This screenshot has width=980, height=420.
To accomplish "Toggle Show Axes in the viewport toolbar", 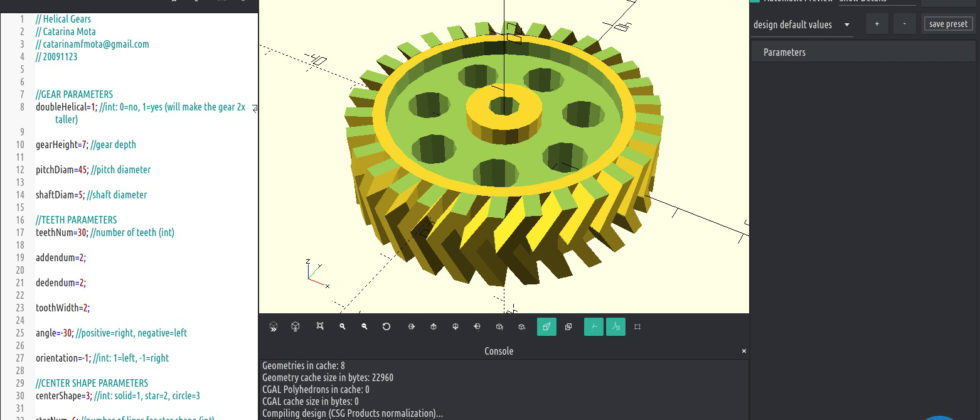I will tap(594, 326).
